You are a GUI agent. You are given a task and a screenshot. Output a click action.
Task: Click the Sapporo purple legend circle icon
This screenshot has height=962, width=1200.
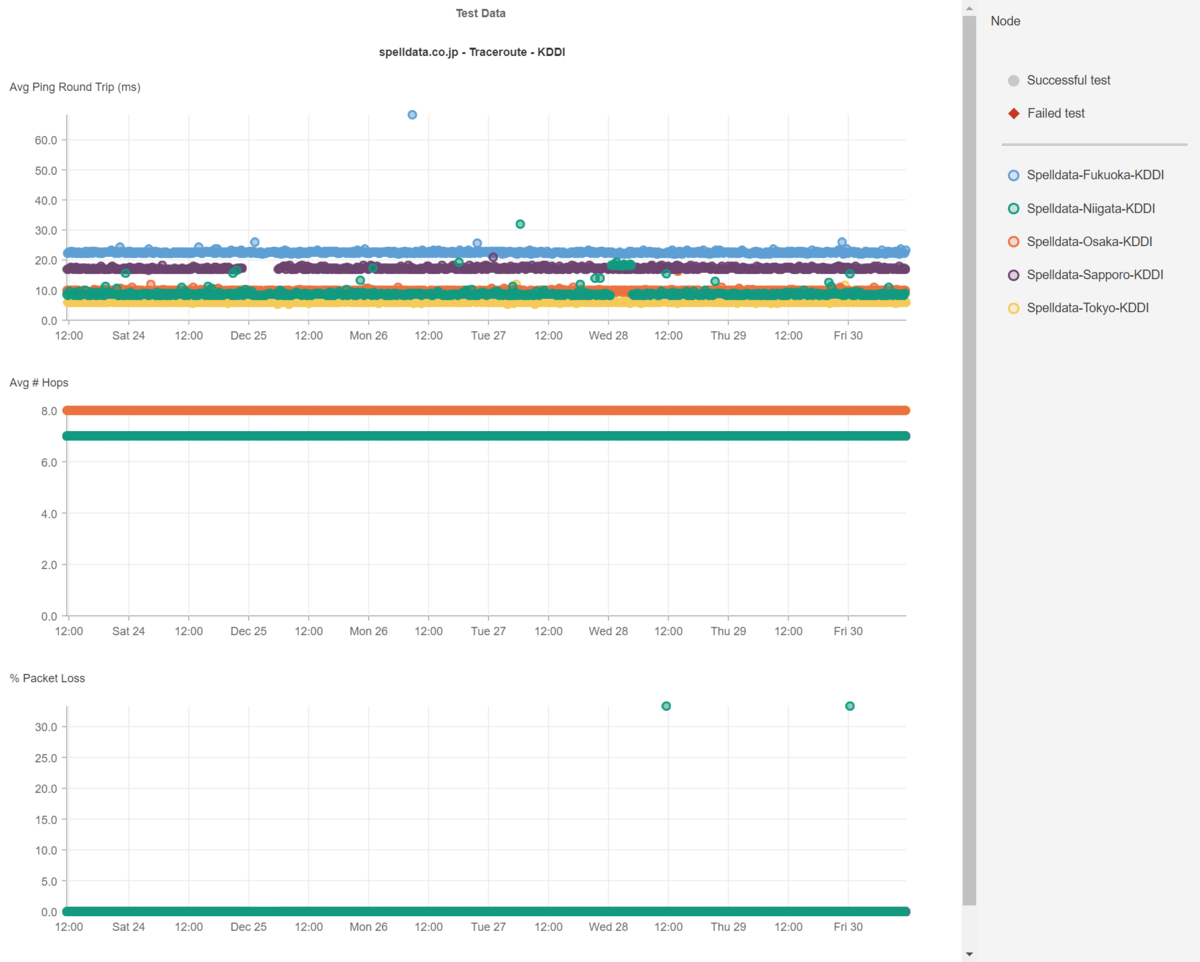(x=1014, y=275)
